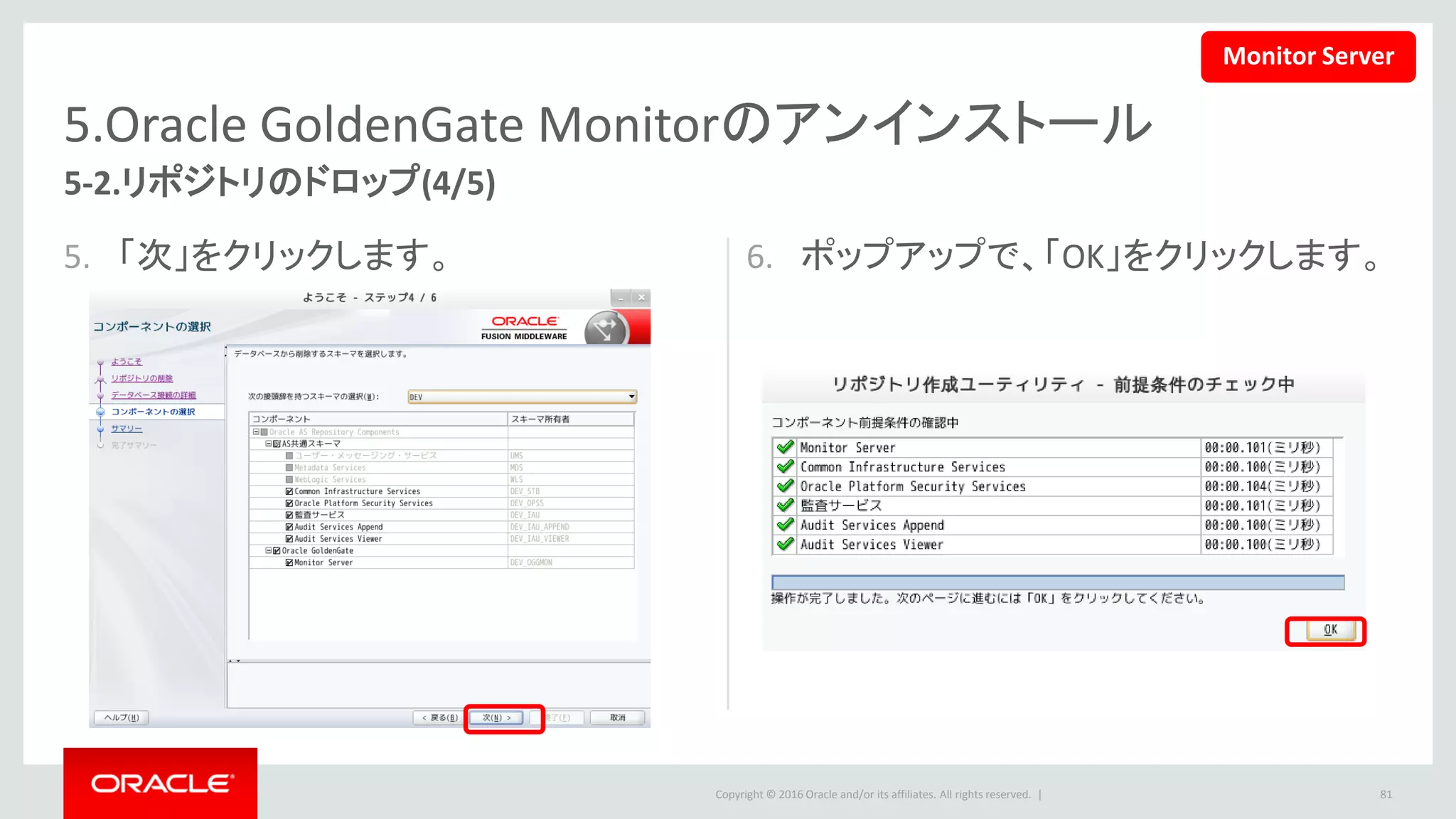1456x819 pixels.
Task: Click the red Monitor Server badge
Action: tap(1308, 56)
